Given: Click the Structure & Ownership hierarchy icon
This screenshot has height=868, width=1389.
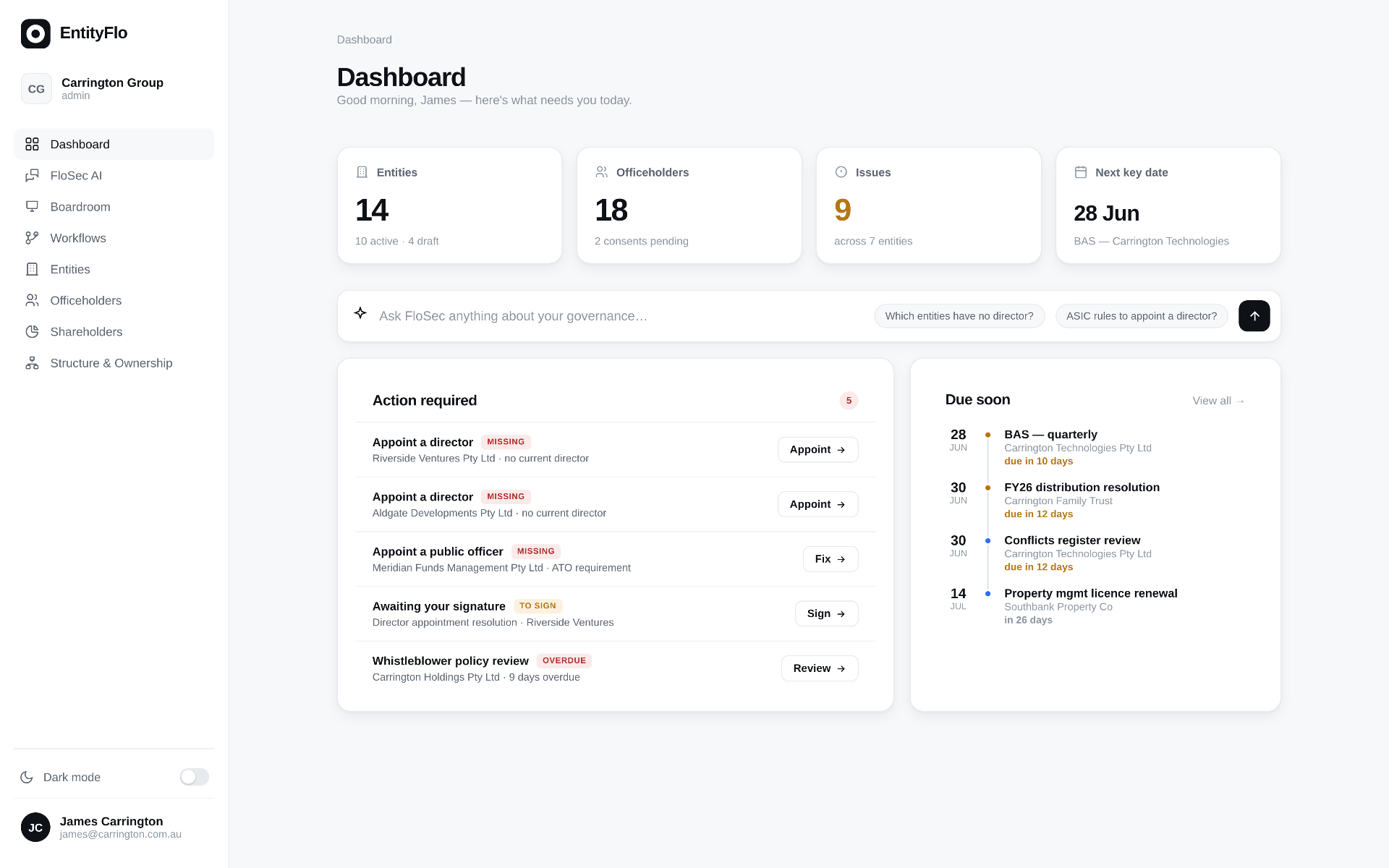Looking at the screenshot, I should click(x=32, y=363).
